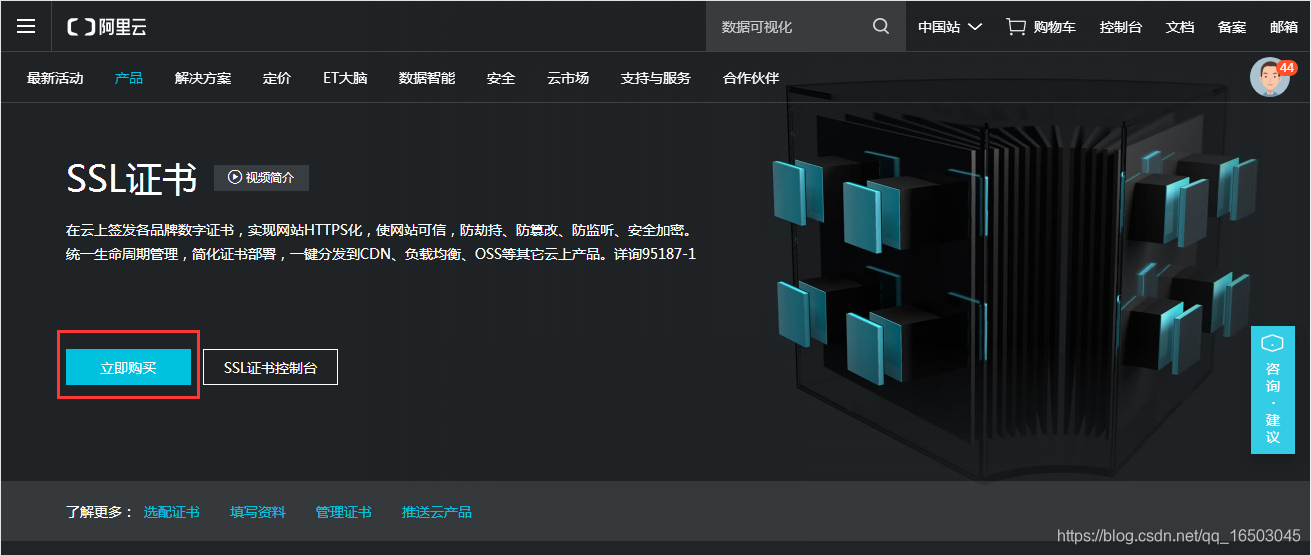Open 邮箱 in top bar

pos(1284,27)
